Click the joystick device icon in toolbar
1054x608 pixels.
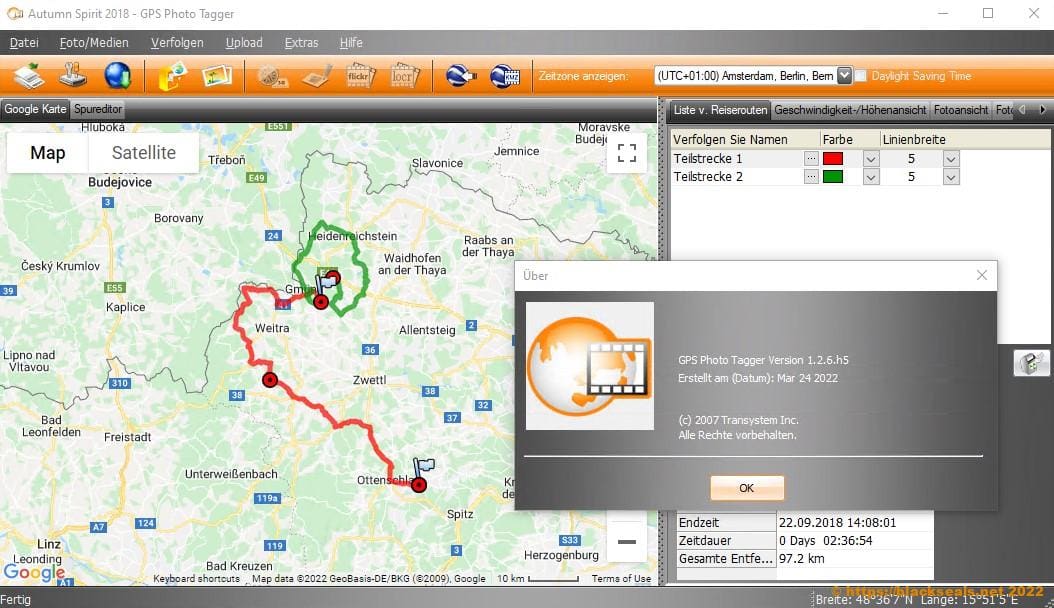click(73, 76)
